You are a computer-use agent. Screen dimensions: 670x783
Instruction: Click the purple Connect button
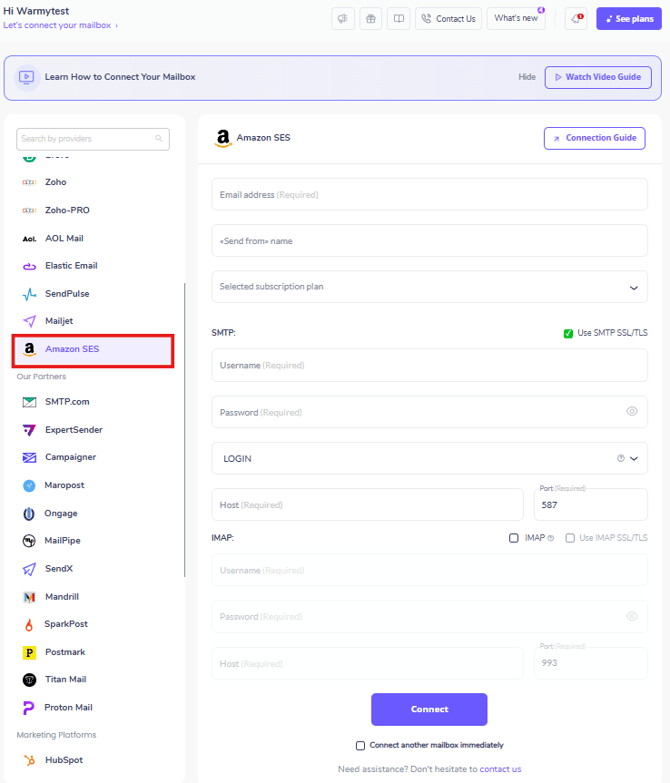(429, 709)
